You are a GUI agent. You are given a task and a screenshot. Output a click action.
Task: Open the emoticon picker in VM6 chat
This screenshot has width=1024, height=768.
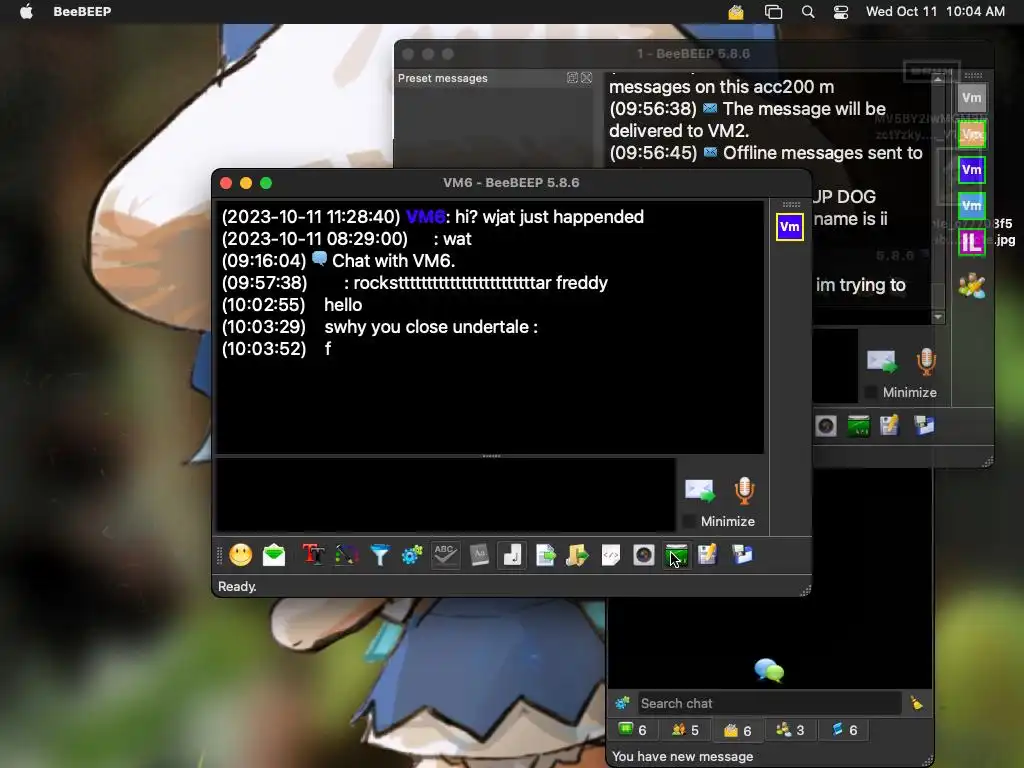(x=240, y=555)
